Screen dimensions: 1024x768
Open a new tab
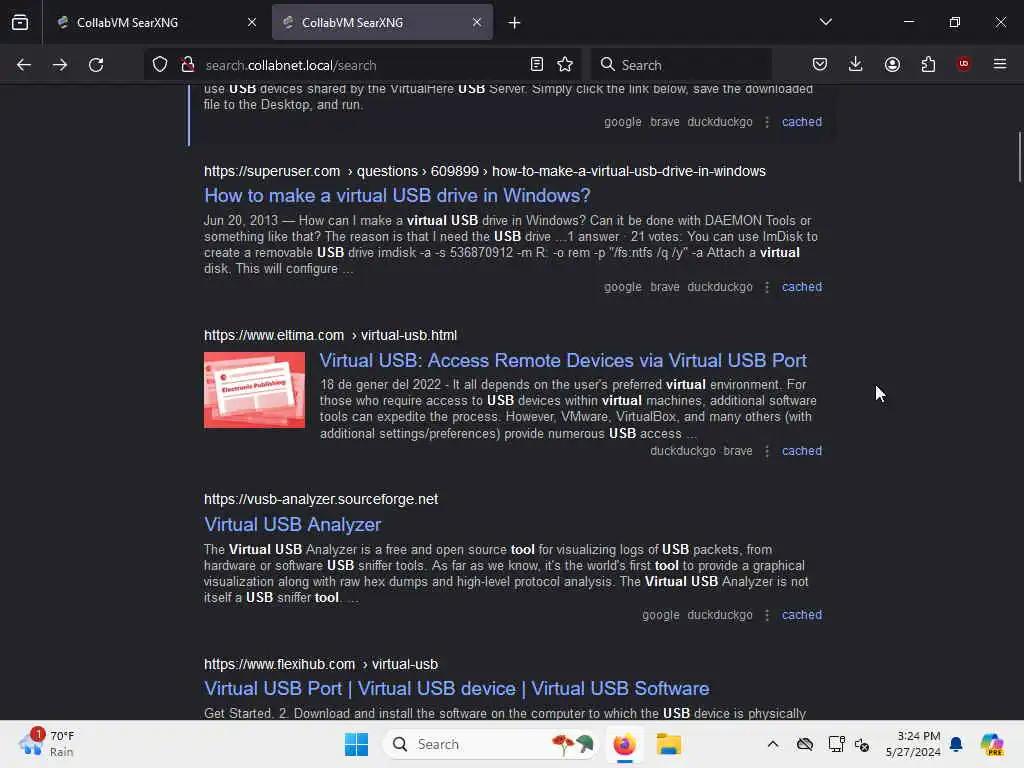coord(515,23)
